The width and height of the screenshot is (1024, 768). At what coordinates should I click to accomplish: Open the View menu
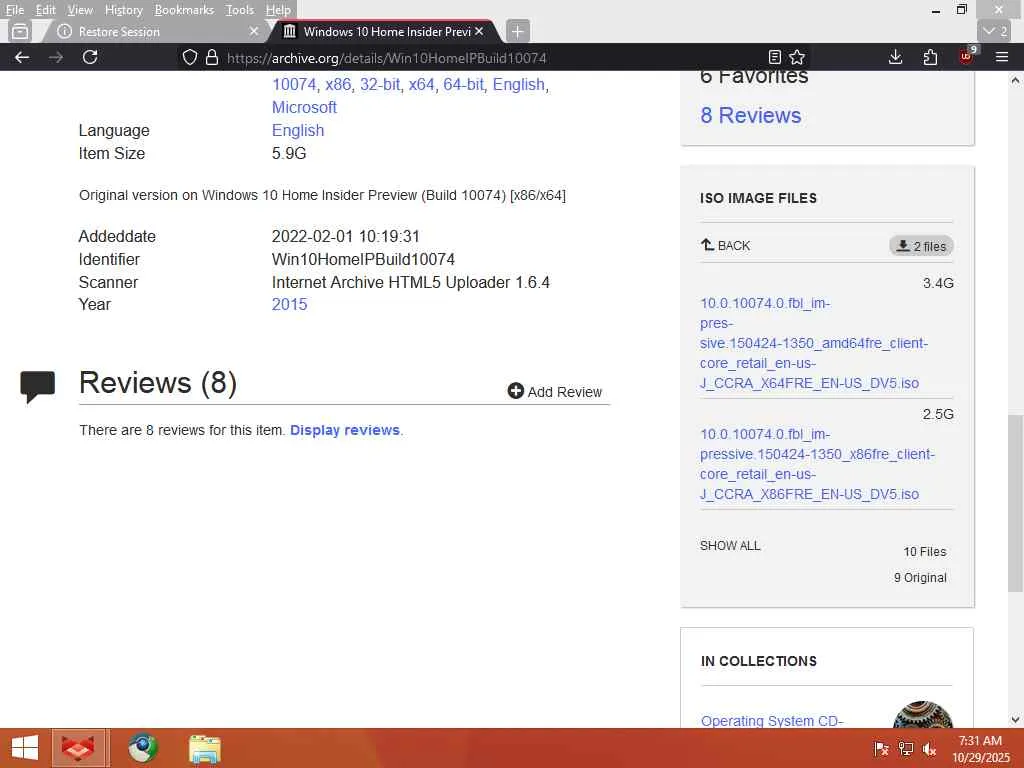pyautogui.click(x=80, y=10)
